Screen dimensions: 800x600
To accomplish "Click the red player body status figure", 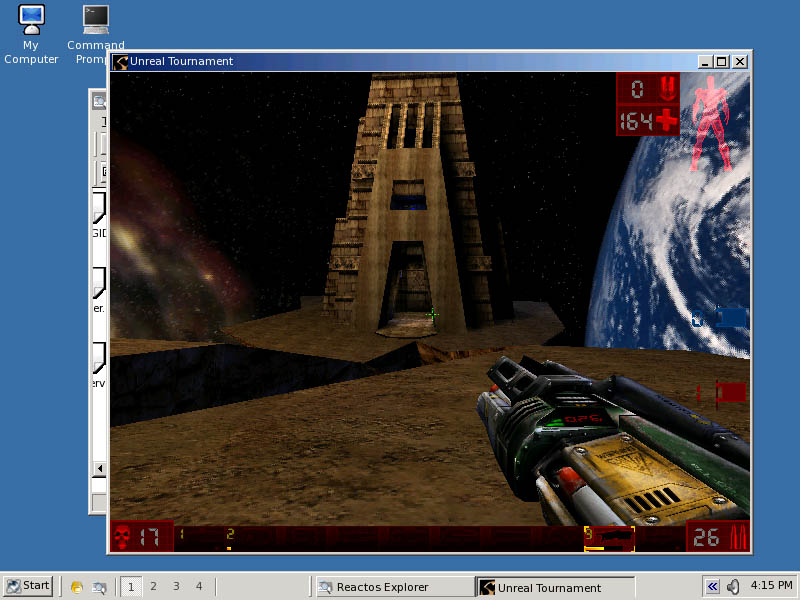I will 710,123.
